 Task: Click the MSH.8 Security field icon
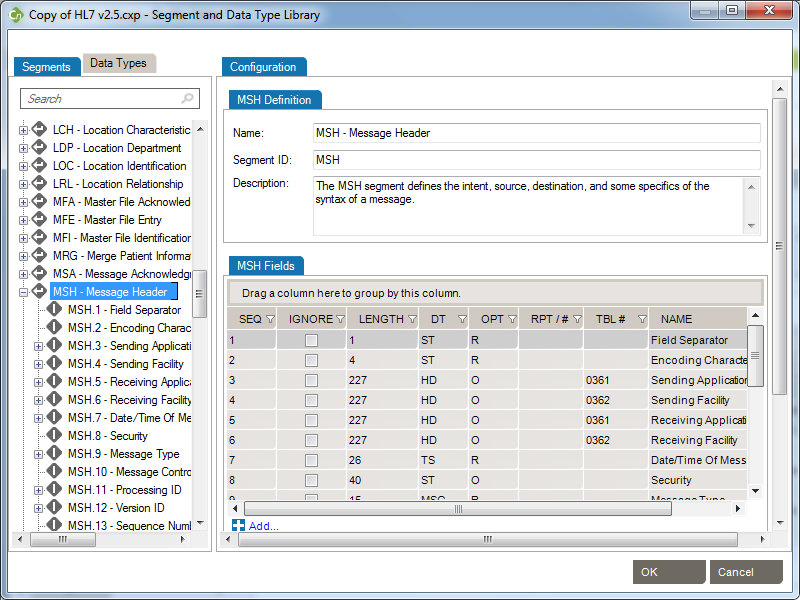pyautogui.click(x=54, y=435)
